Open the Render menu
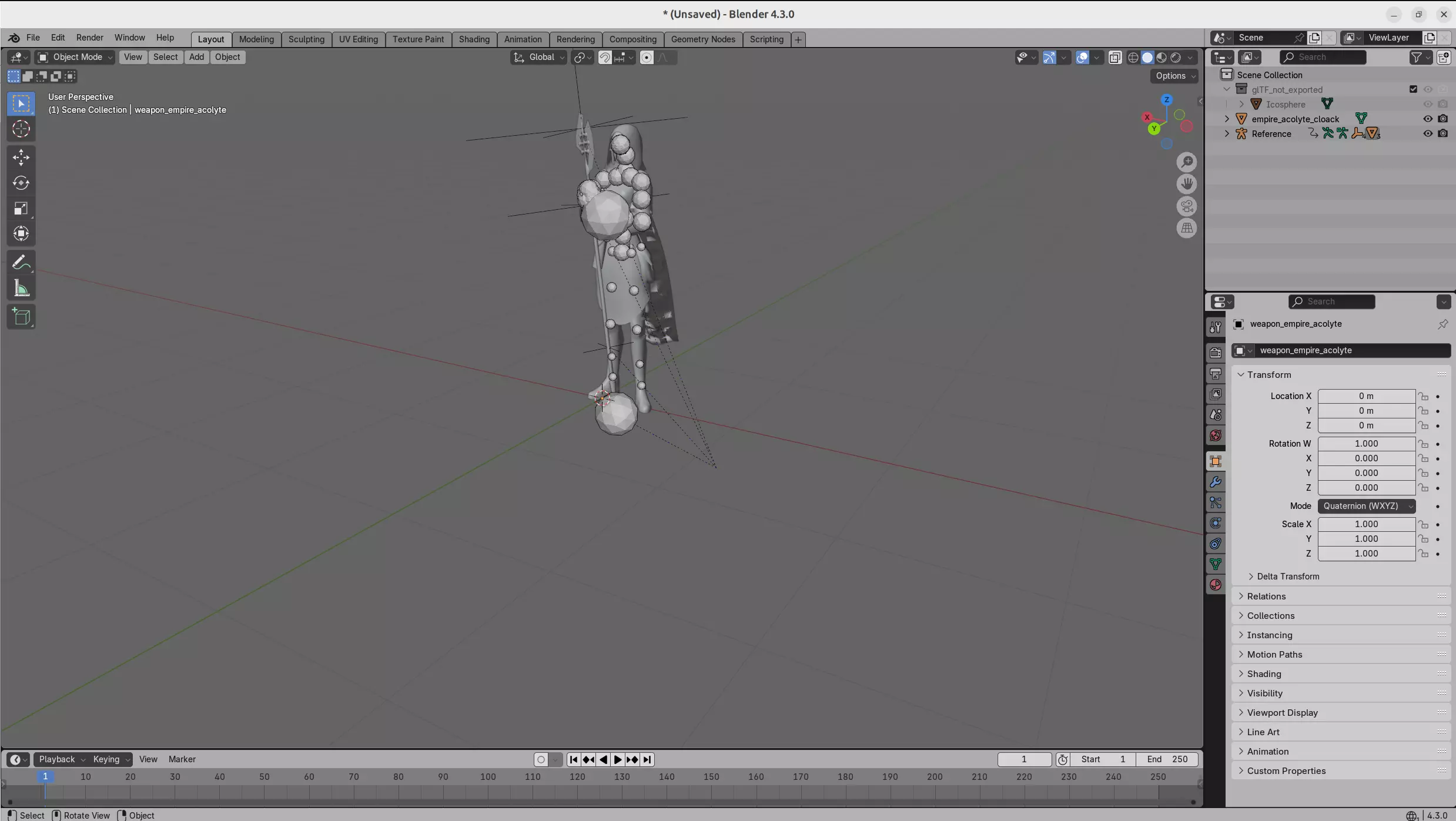 [x=89, y=38]
